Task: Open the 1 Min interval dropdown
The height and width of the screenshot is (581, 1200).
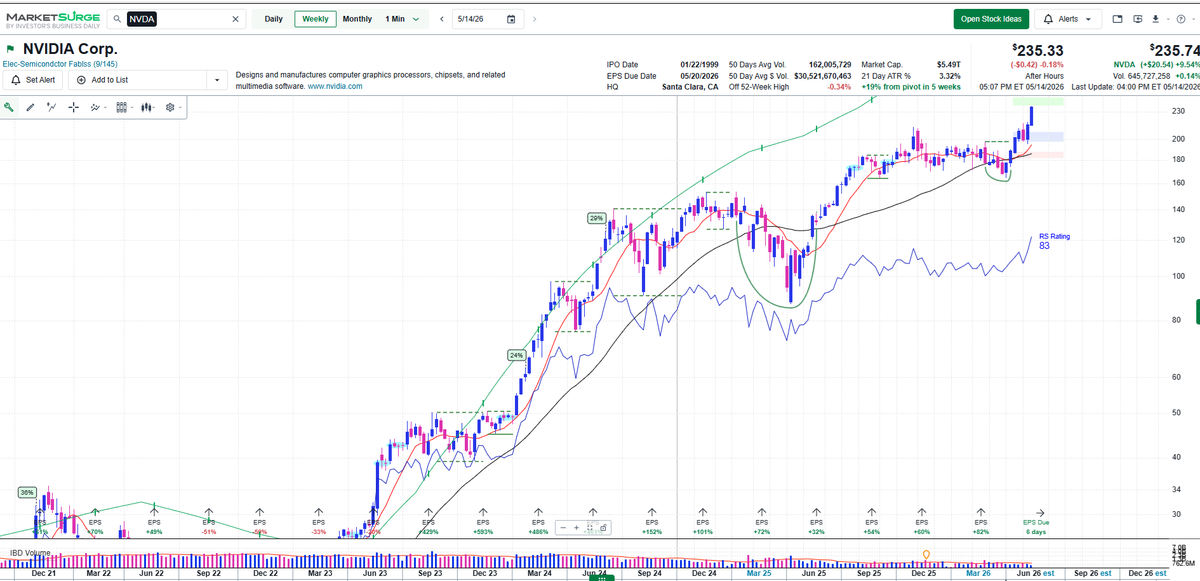Action: (402, 19)
